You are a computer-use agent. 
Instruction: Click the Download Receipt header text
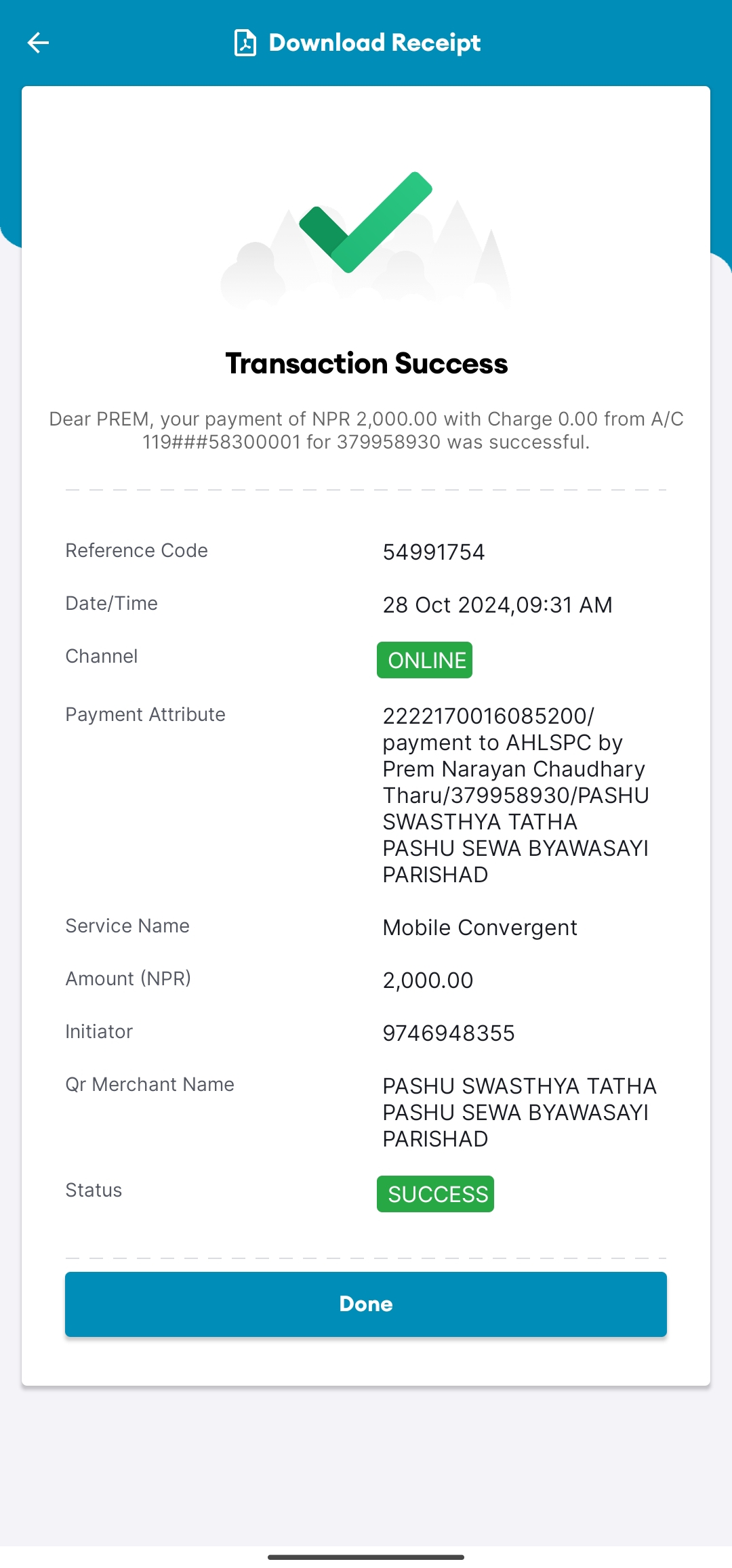click(x=374, y=43)
